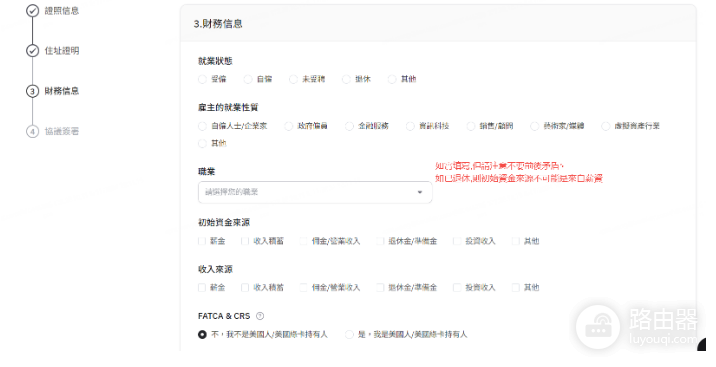The height and width of the screenshot is (367, 716).
Task: Check 收入積蓄 under 收入來源
Action: pyautogui.click(x=245, y=287)
